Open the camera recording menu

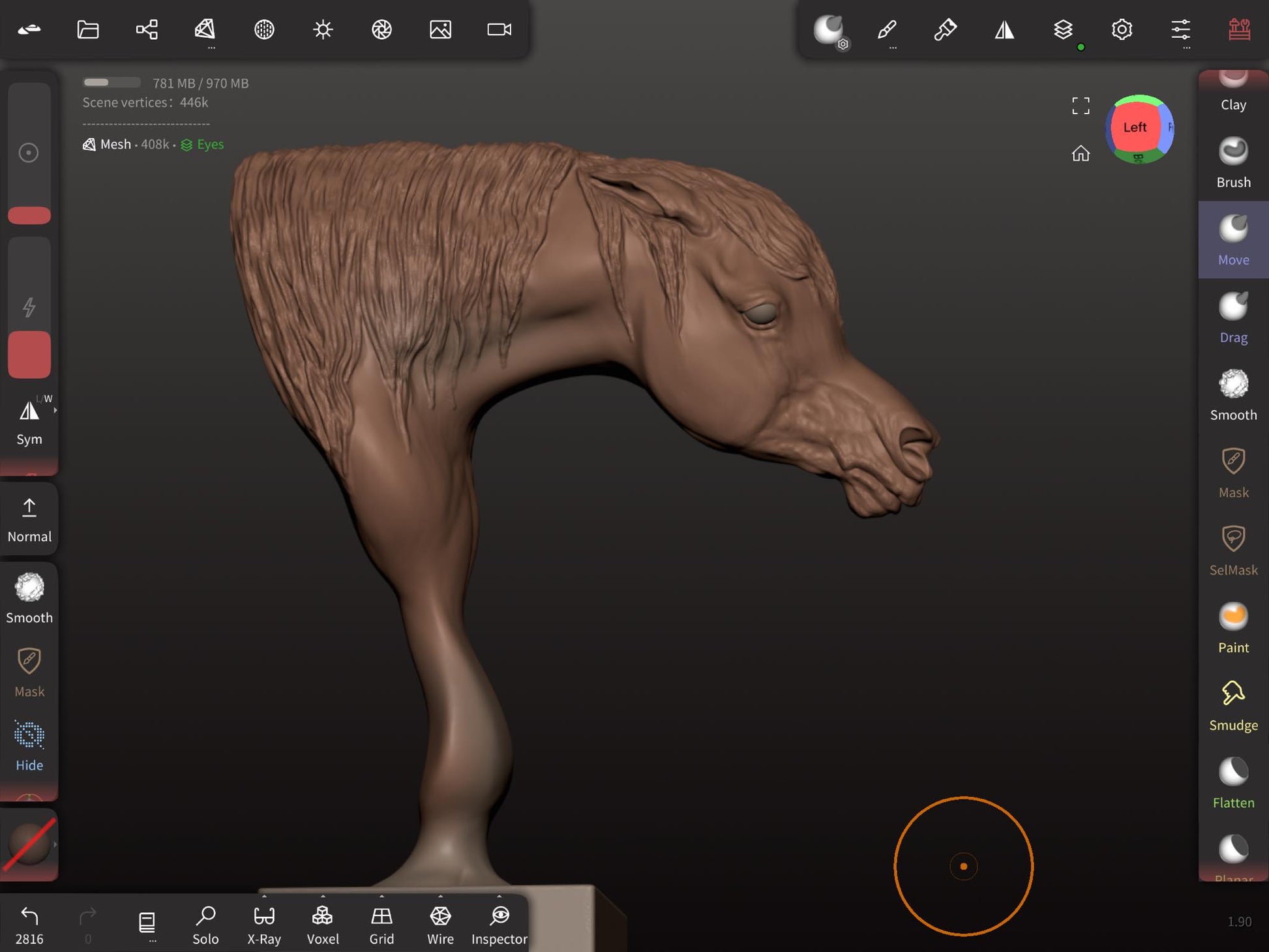click(499, 29)
